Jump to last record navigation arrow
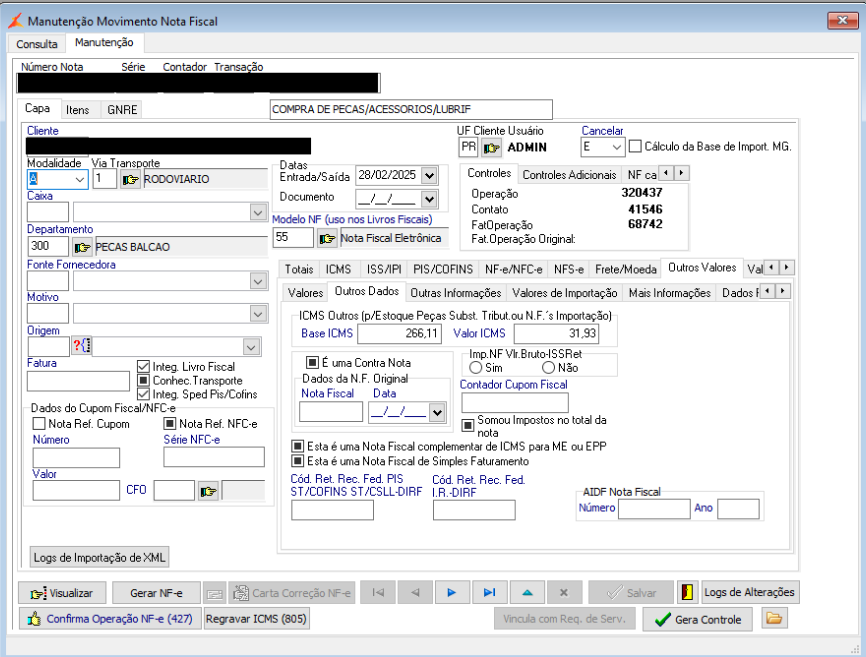Image resolution: width=866 pixels, height=657 pixels. pyautogui.click(x=489, y=592)
